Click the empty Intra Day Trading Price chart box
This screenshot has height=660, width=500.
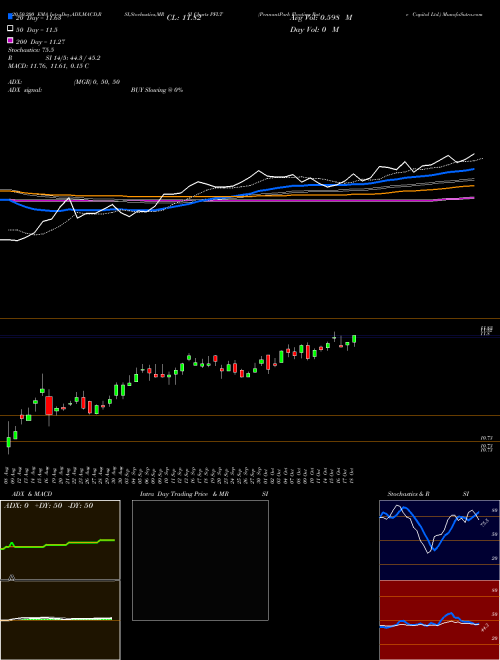(200, 560)
